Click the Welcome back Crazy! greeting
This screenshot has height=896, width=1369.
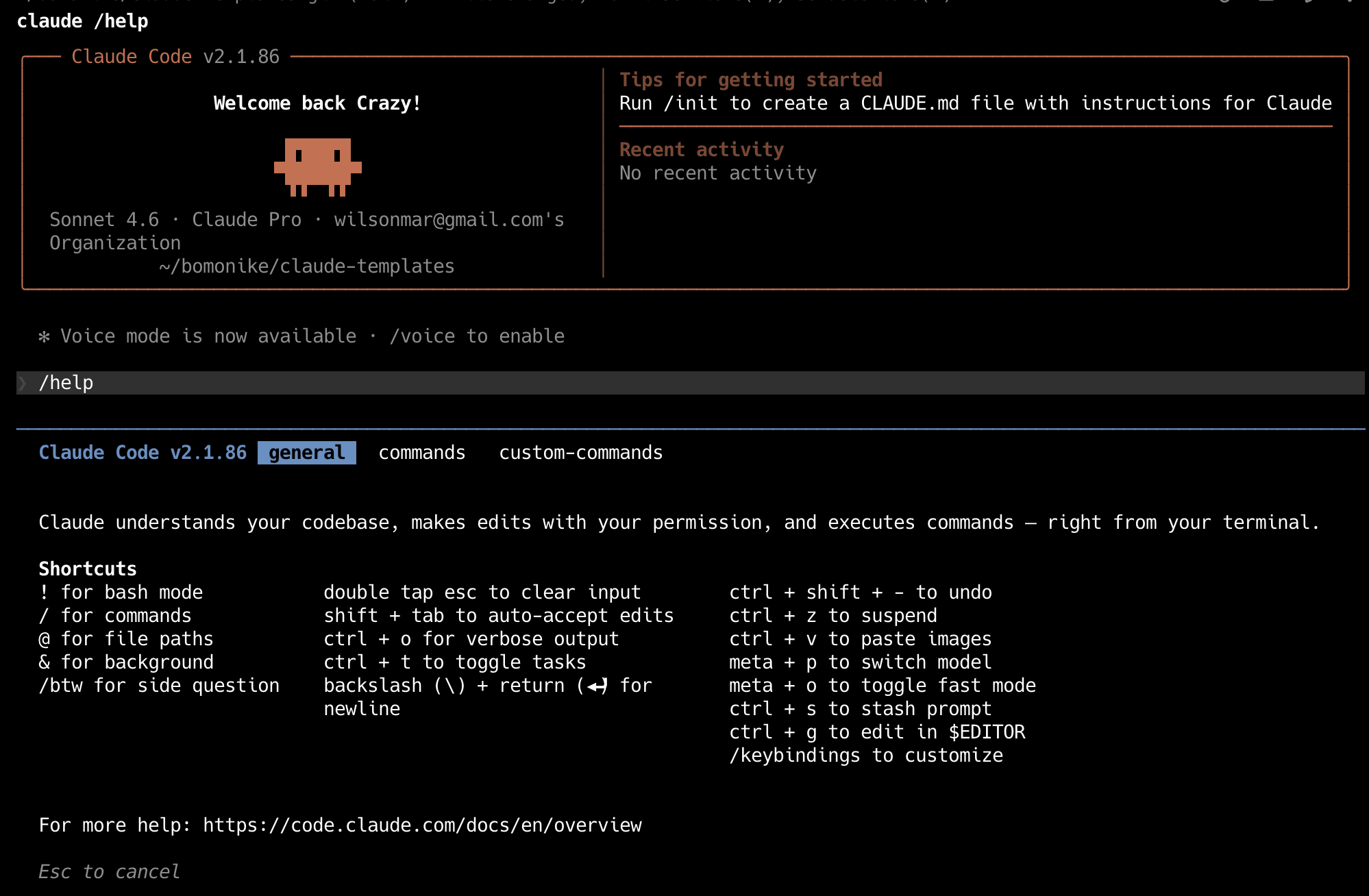[317, 103]
